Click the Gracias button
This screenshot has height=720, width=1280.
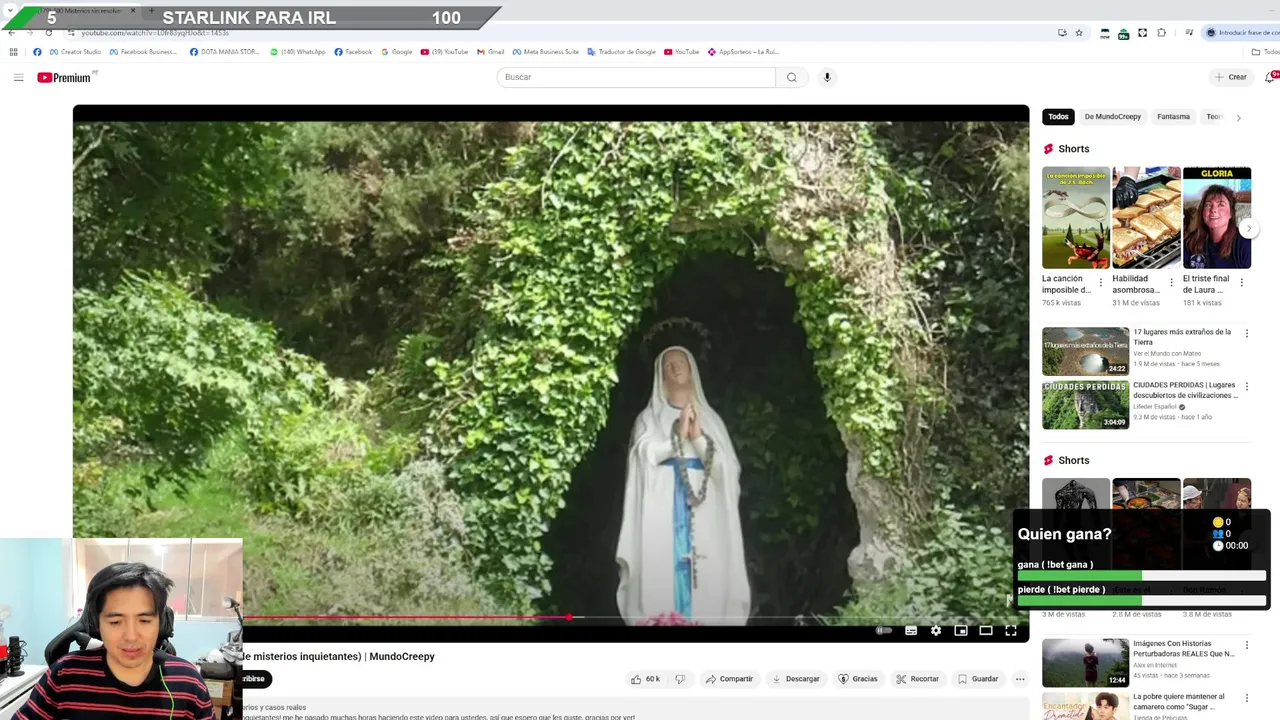coord(858,679)
